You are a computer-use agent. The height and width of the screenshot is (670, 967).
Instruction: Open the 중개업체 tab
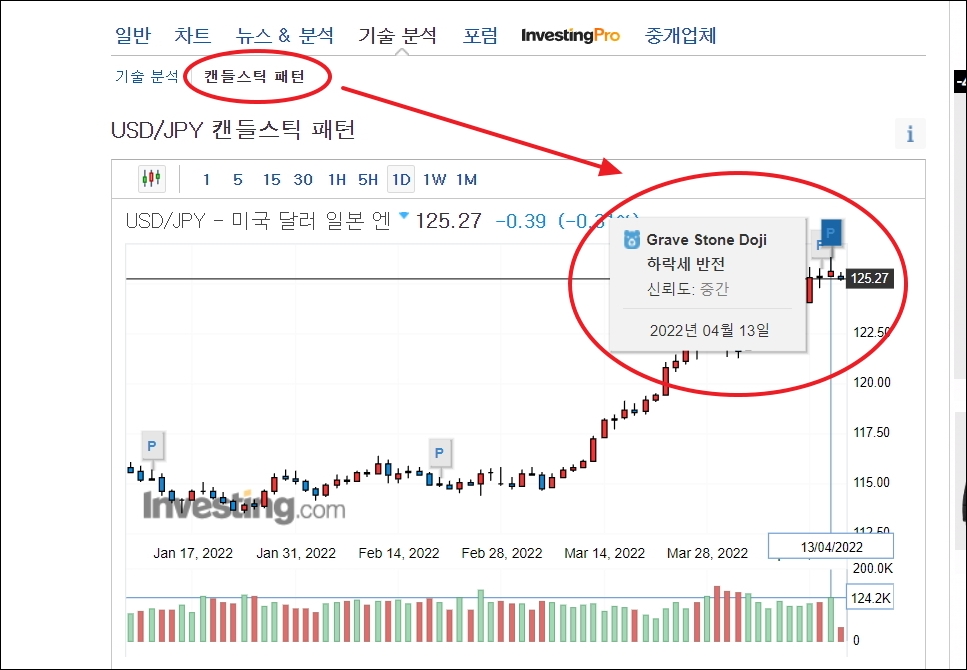tap(680, 35)
